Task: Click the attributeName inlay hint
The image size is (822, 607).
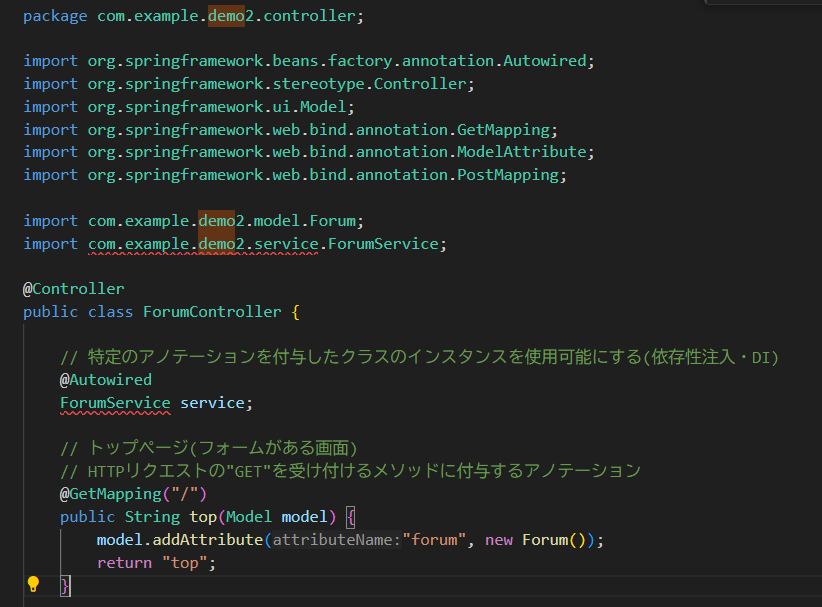Action: 336,540
